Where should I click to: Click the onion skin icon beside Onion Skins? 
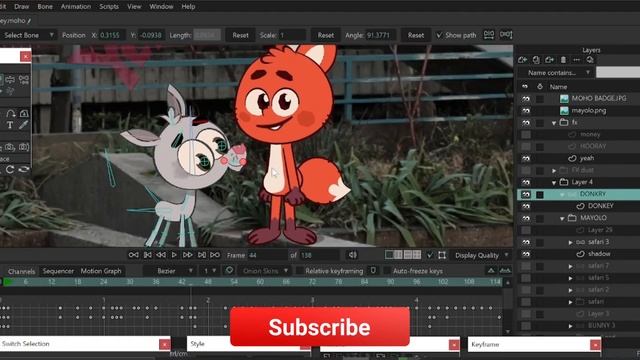pyautogui.click(x=229, y=271)
